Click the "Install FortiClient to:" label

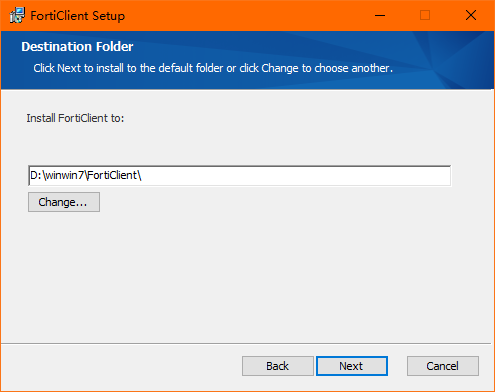(75, 118)
